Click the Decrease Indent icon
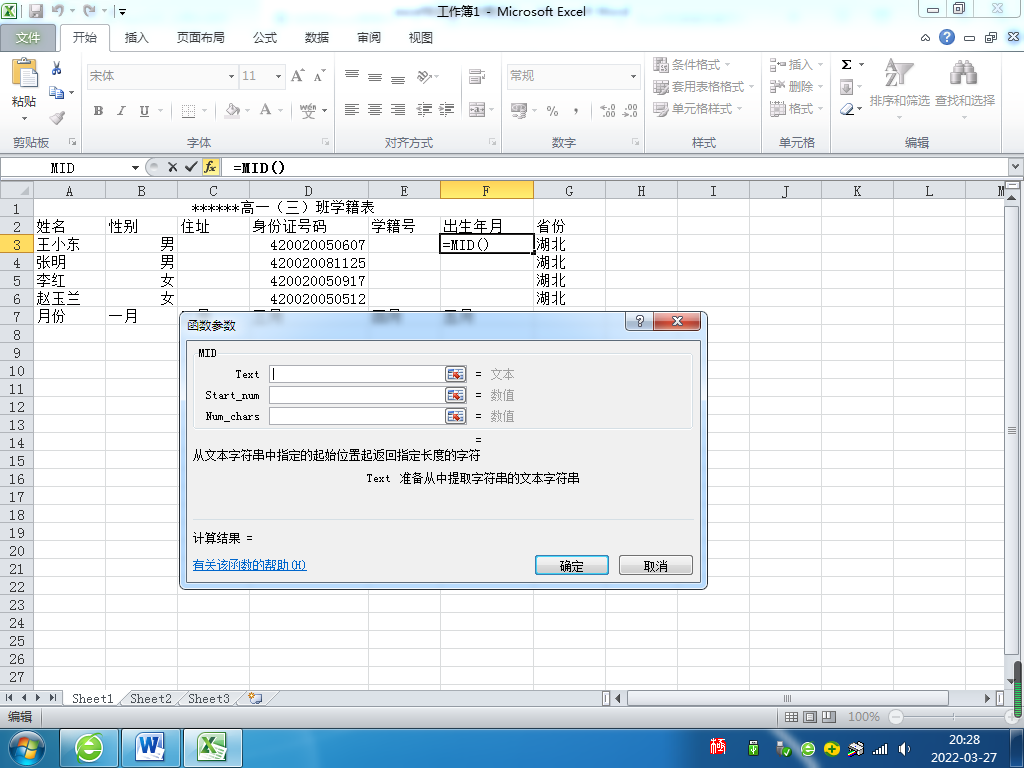 pos(424,110)
